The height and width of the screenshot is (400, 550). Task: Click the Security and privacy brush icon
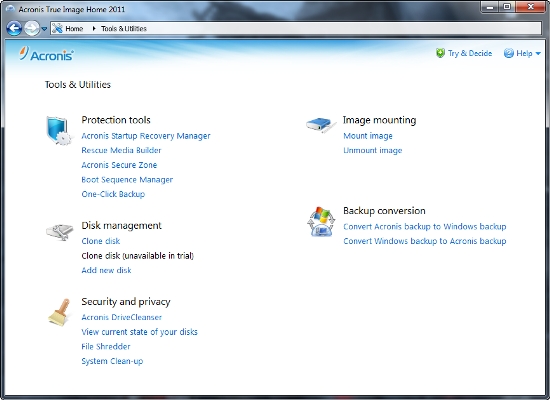tap(59, 312)
